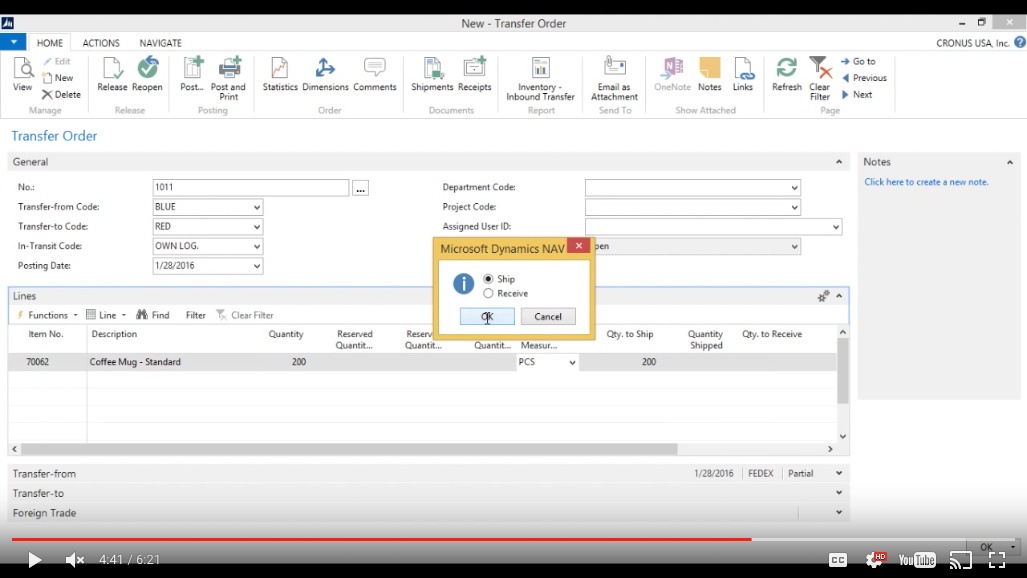Open Comments from the ribbon
This screenshot has width=1027, height=578.
(x=375, y=74)
